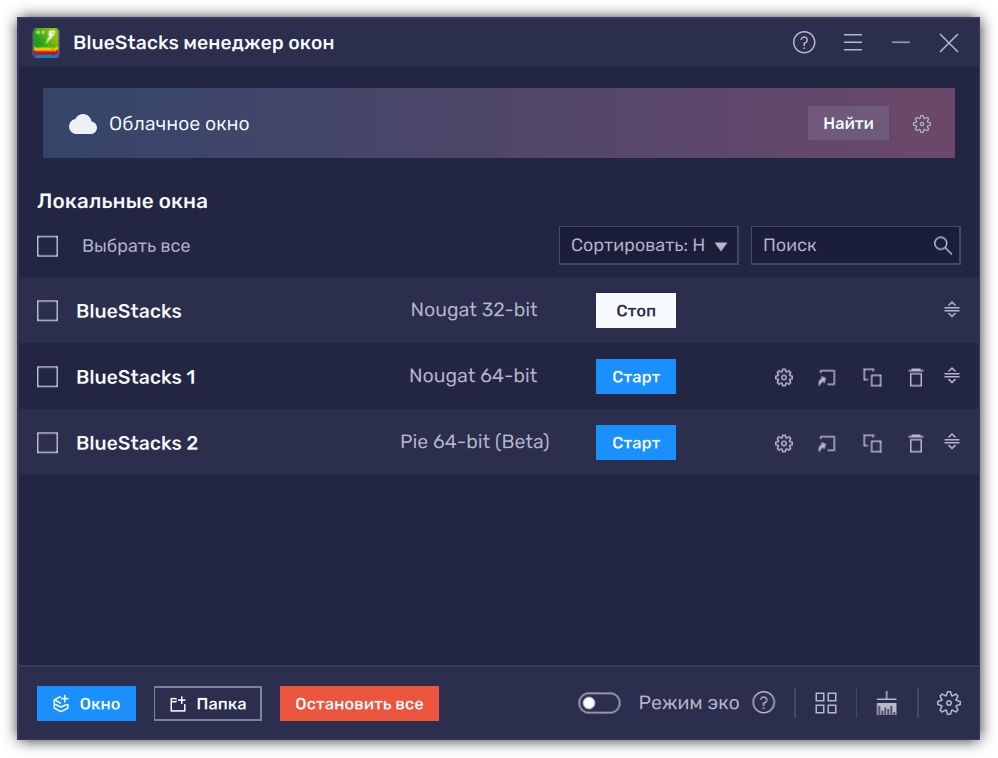Toggle the eco mode switch
The image size is (998, 758).
click(599, 703)
